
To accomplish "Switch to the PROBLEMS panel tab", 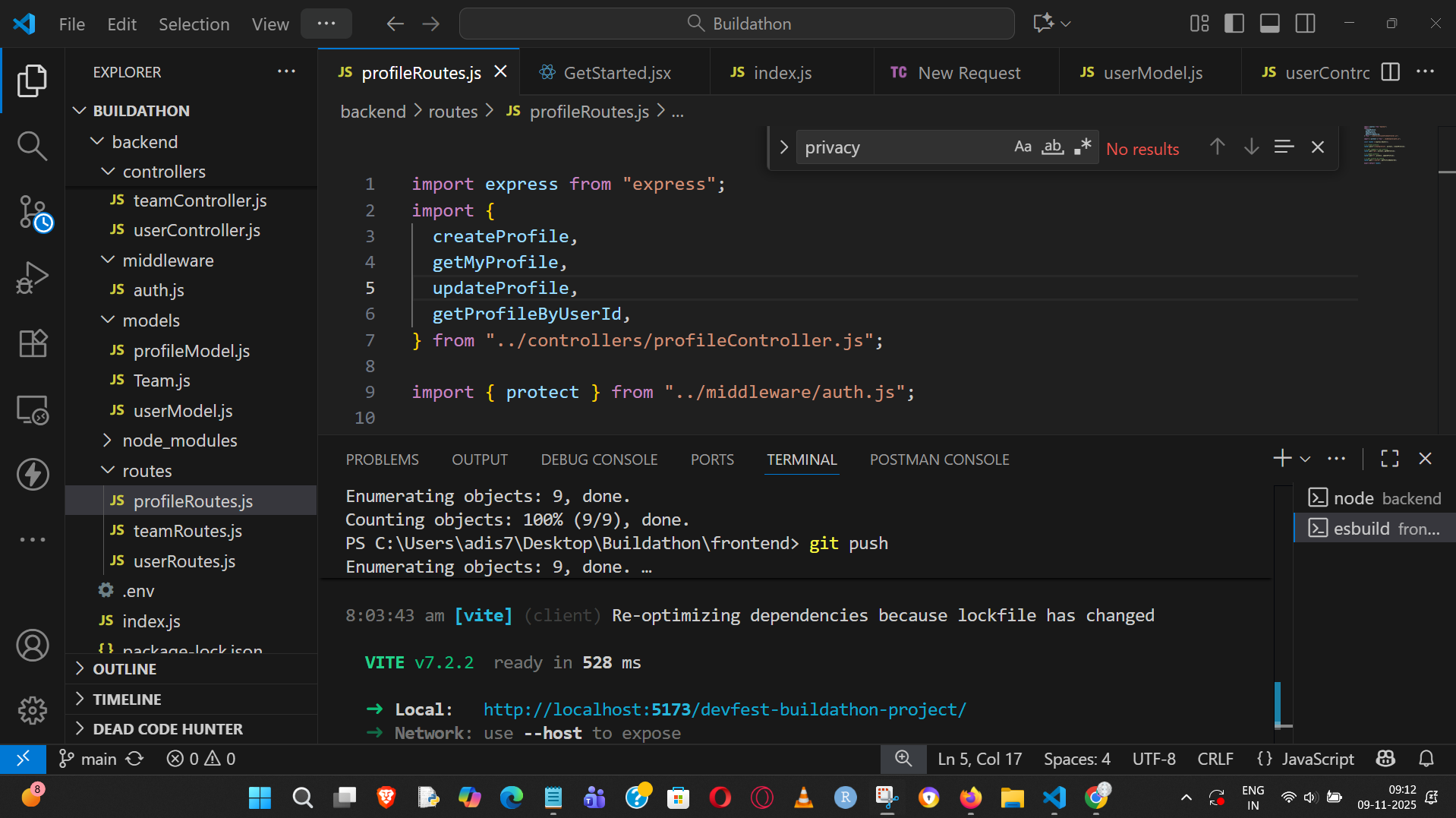I will tap(382, 460).
